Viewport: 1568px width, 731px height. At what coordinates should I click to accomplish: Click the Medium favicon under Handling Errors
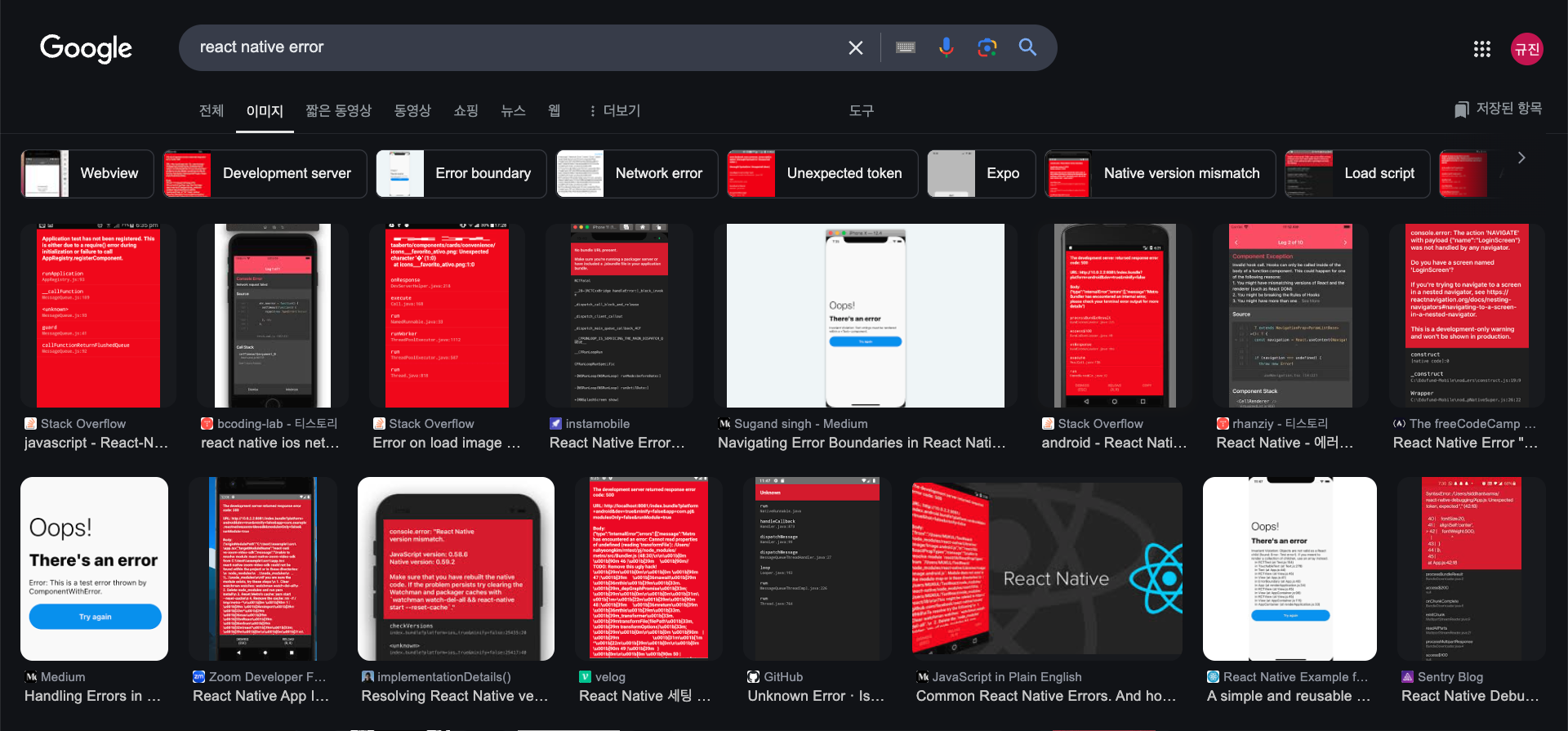click(x=31, y=677)
